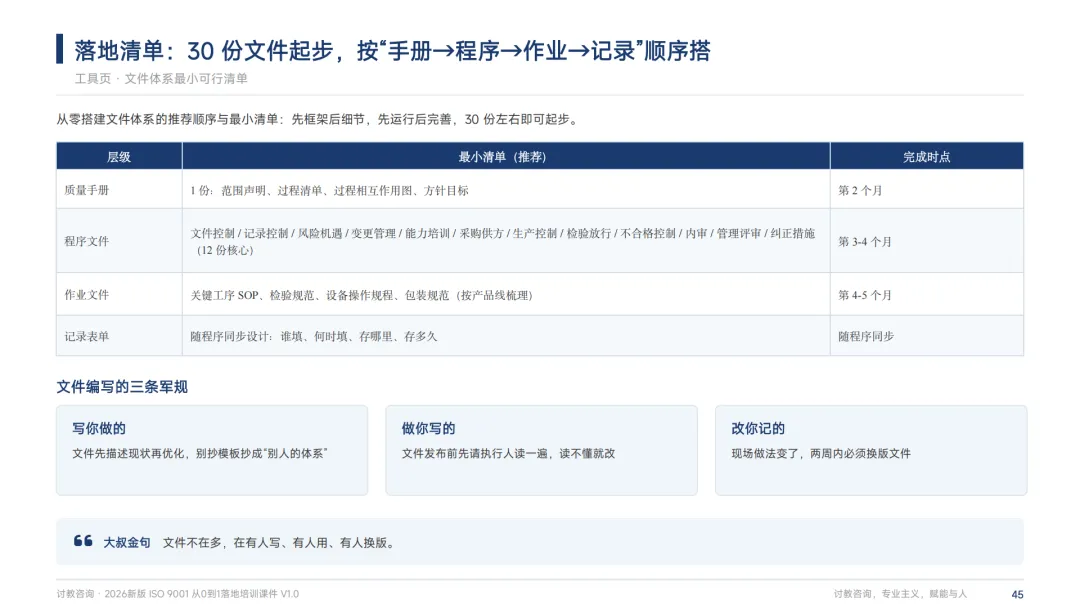Select the text starting 现场做法变了
Image resolution: width=1080 pixels, height=608 pixels.
[821, 453]
